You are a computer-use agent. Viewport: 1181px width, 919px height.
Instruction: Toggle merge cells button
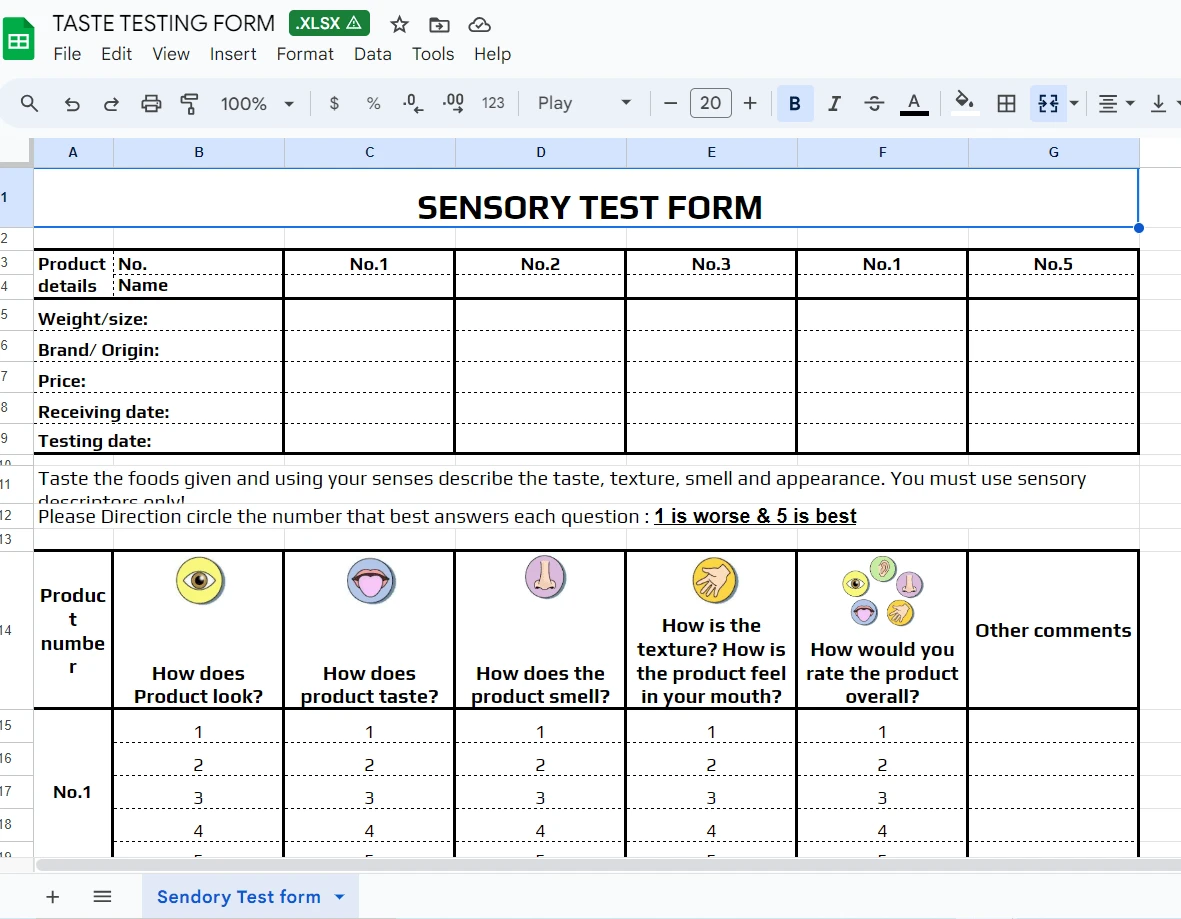click(x=1048, y=103)
